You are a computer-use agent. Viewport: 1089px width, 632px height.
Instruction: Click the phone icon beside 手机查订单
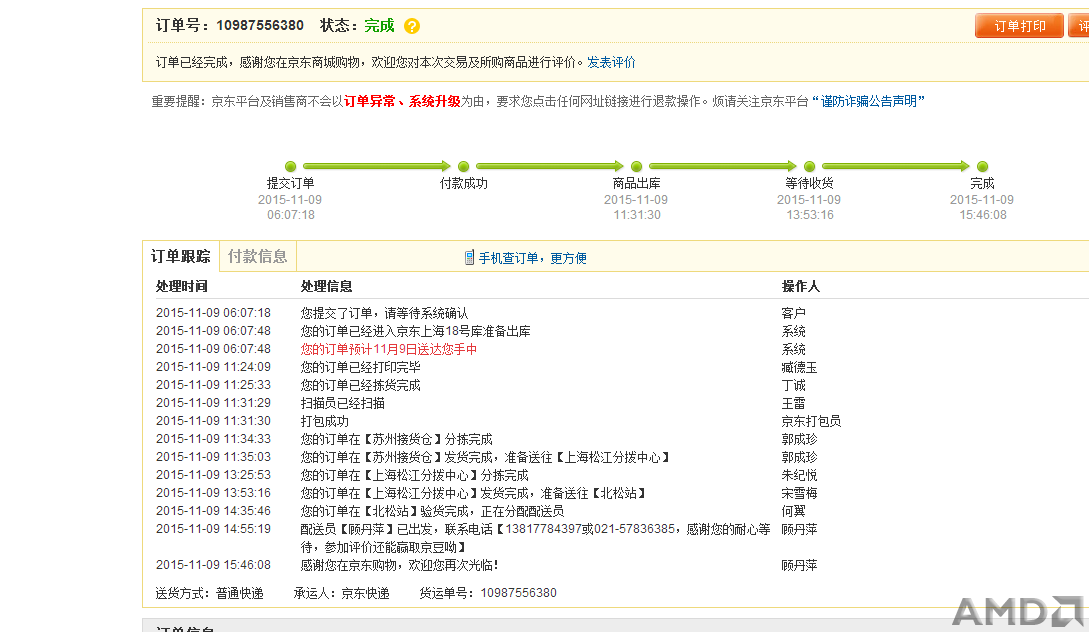[x=469, y=258]
